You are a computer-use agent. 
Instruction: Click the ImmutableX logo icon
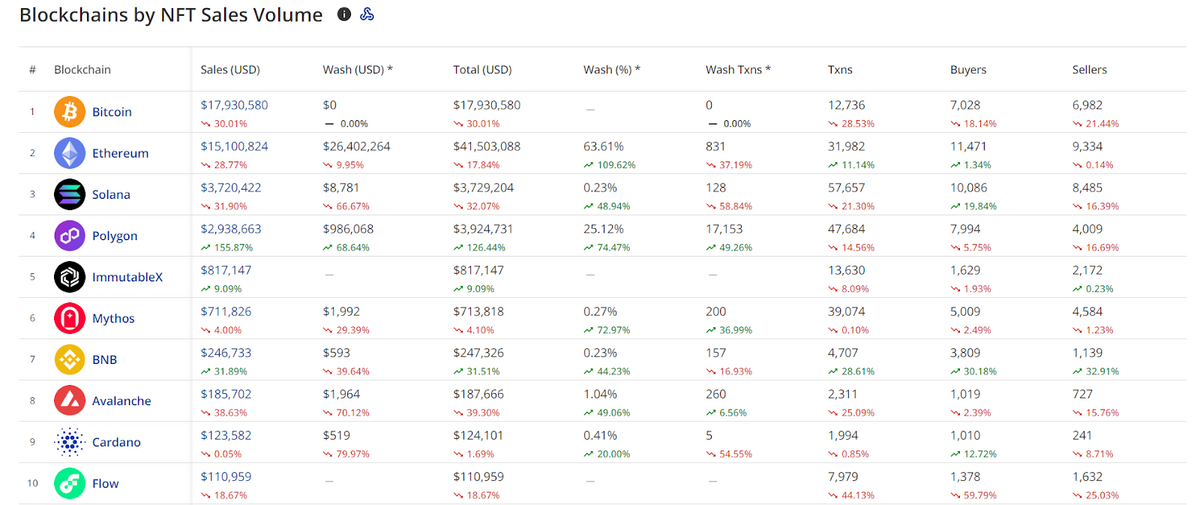(70, 277)
